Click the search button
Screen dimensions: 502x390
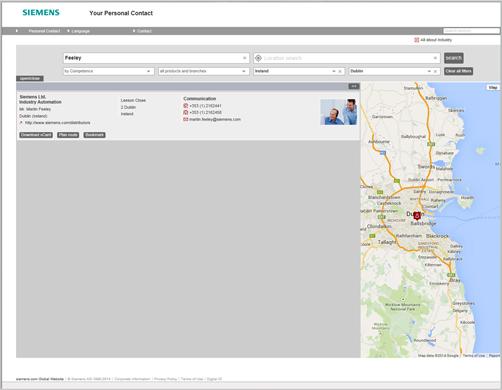click(x=454, y=58)
